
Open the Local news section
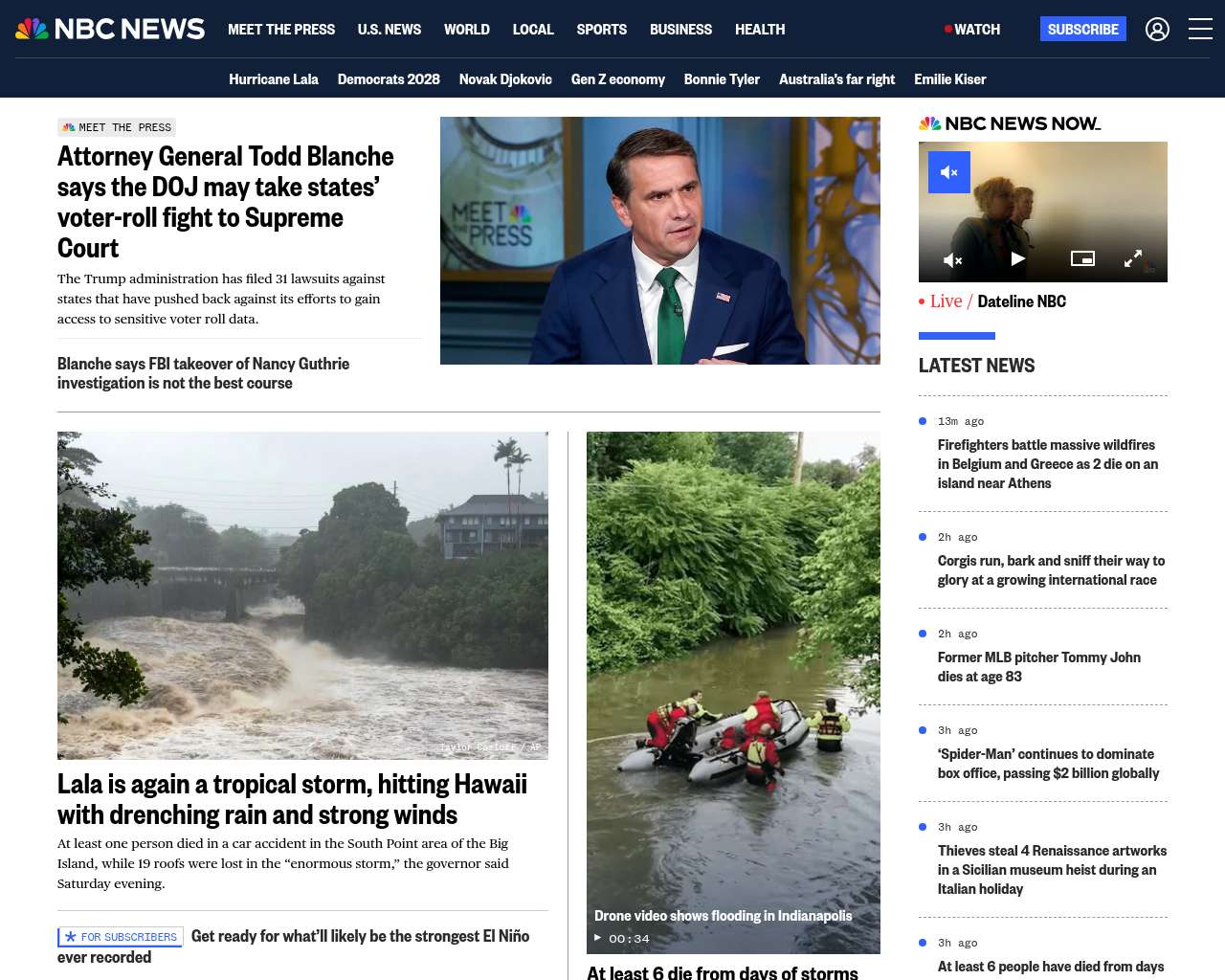point(533,30)
